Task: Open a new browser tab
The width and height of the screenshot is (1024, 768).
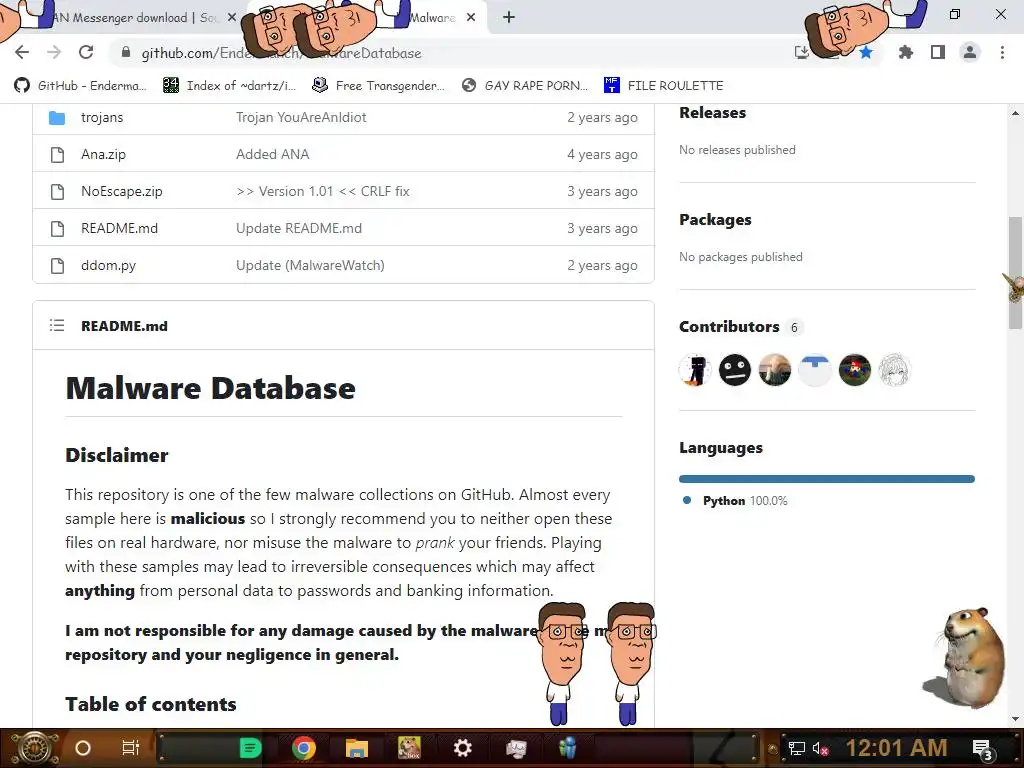Action: point(509,17)
